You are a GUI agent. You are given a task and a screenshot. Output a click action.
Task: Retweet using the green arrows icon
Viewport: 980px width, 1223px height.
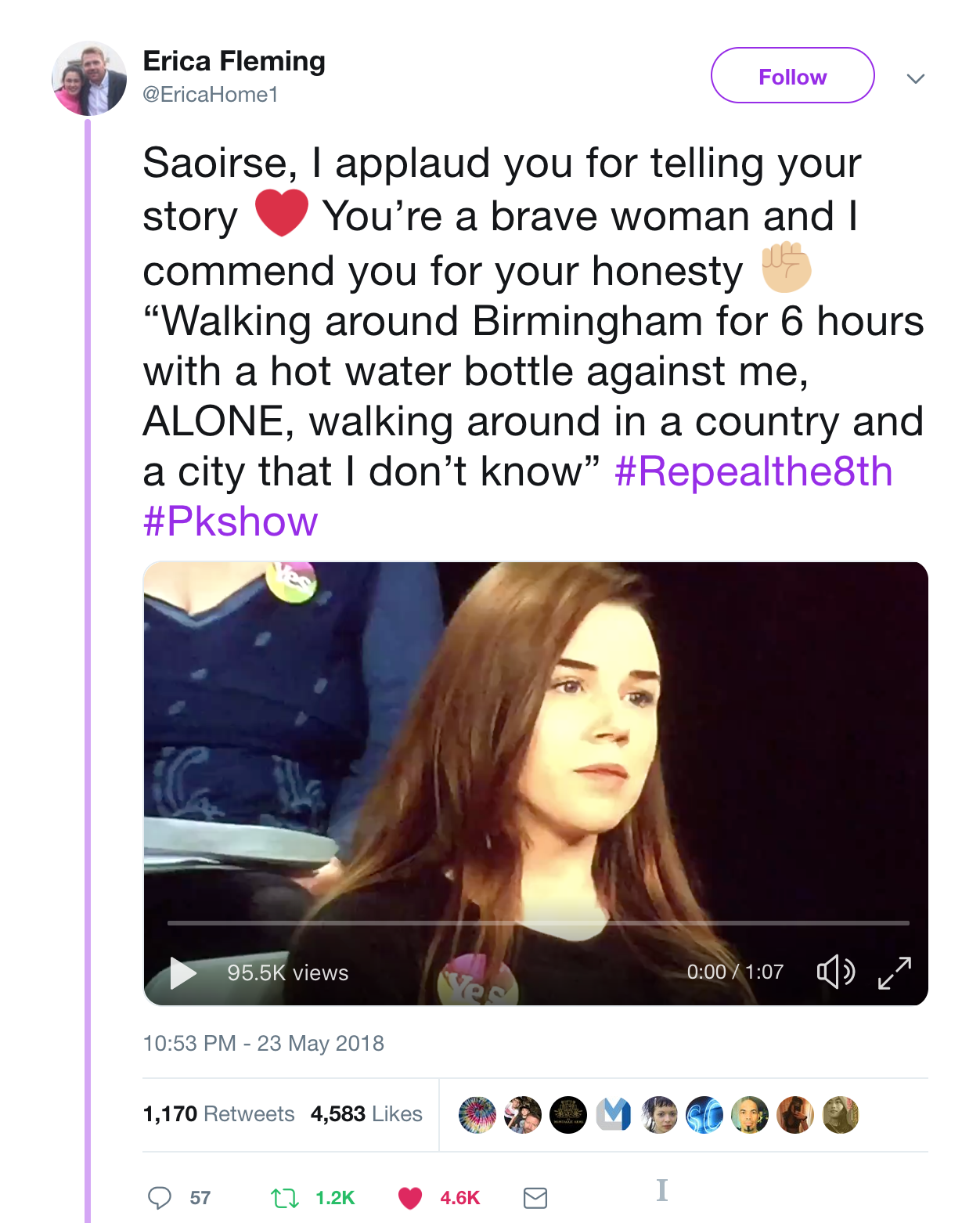pos(284,1197)
